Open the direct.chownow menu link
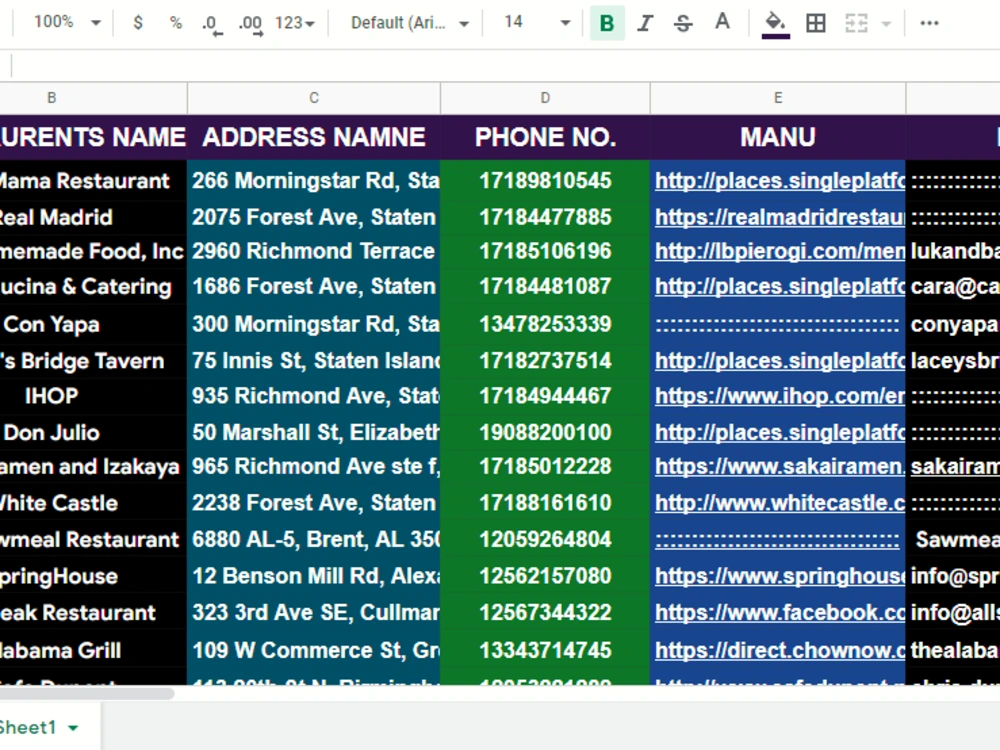The image size is (1000, 750). (779, 651)
